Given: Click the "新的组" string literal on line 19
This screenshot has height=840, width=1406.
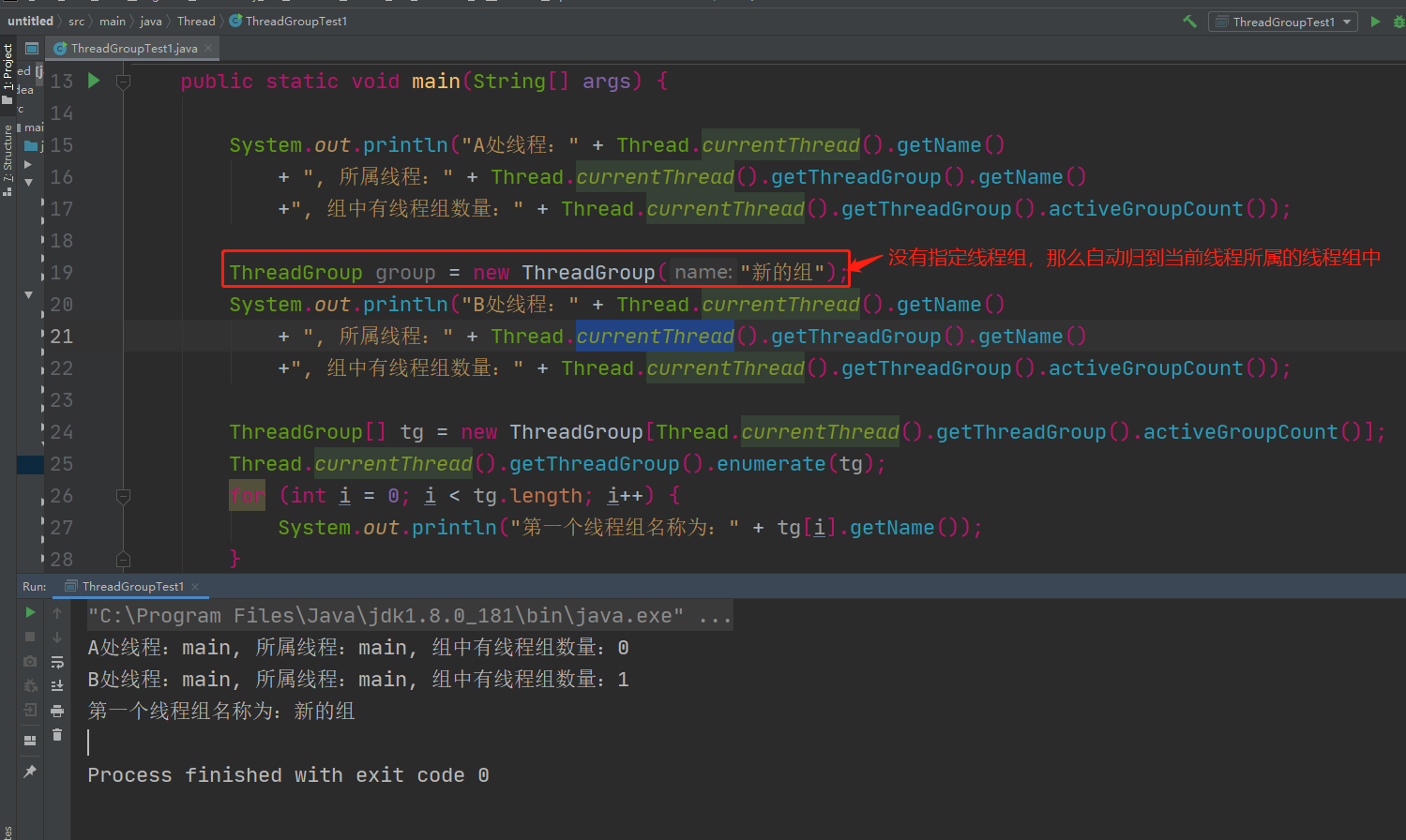Looking at the screenshot, I should (782, 273).
